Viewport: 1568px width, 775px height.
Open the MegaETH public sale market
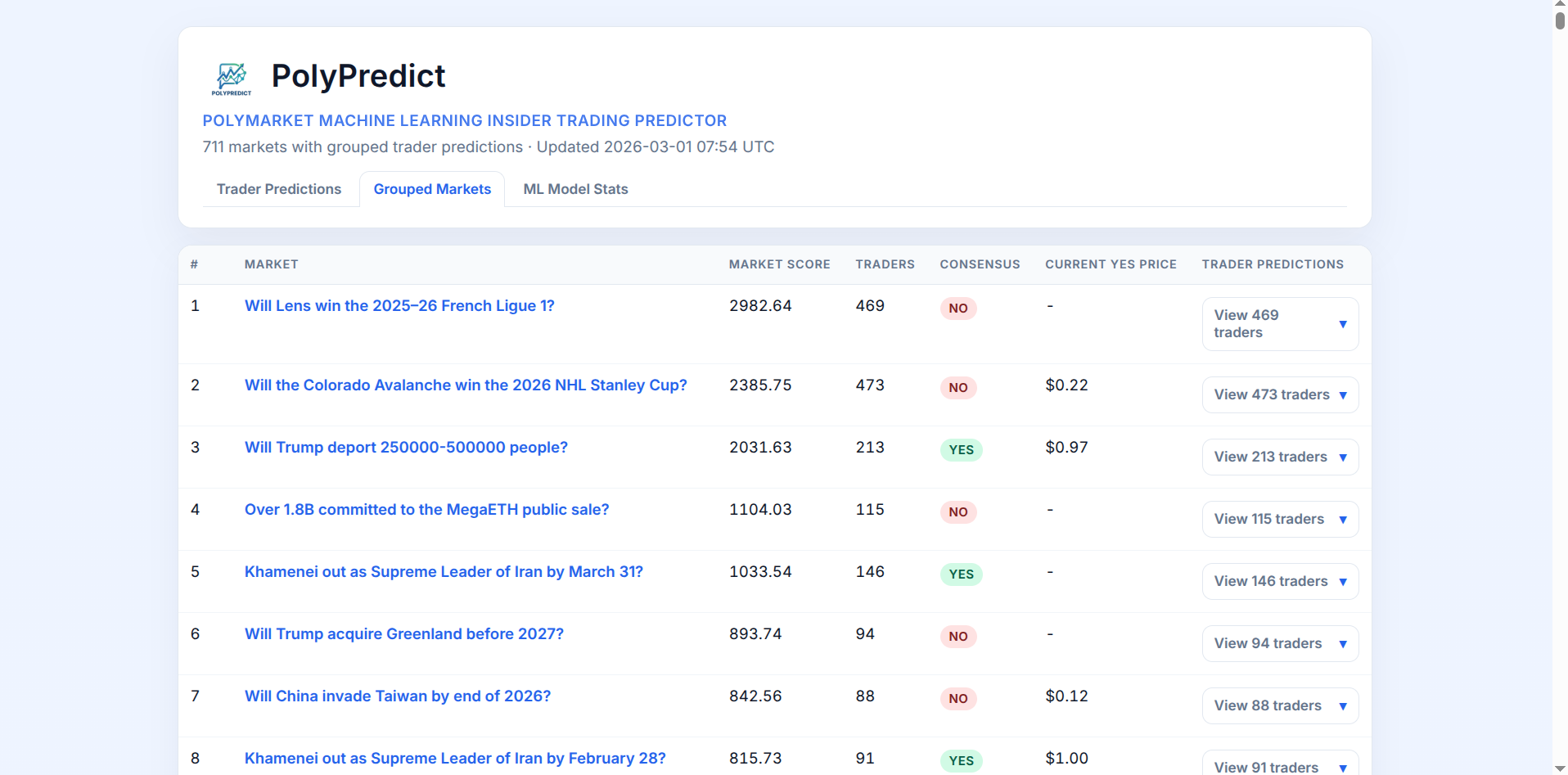tap(426, 509)
